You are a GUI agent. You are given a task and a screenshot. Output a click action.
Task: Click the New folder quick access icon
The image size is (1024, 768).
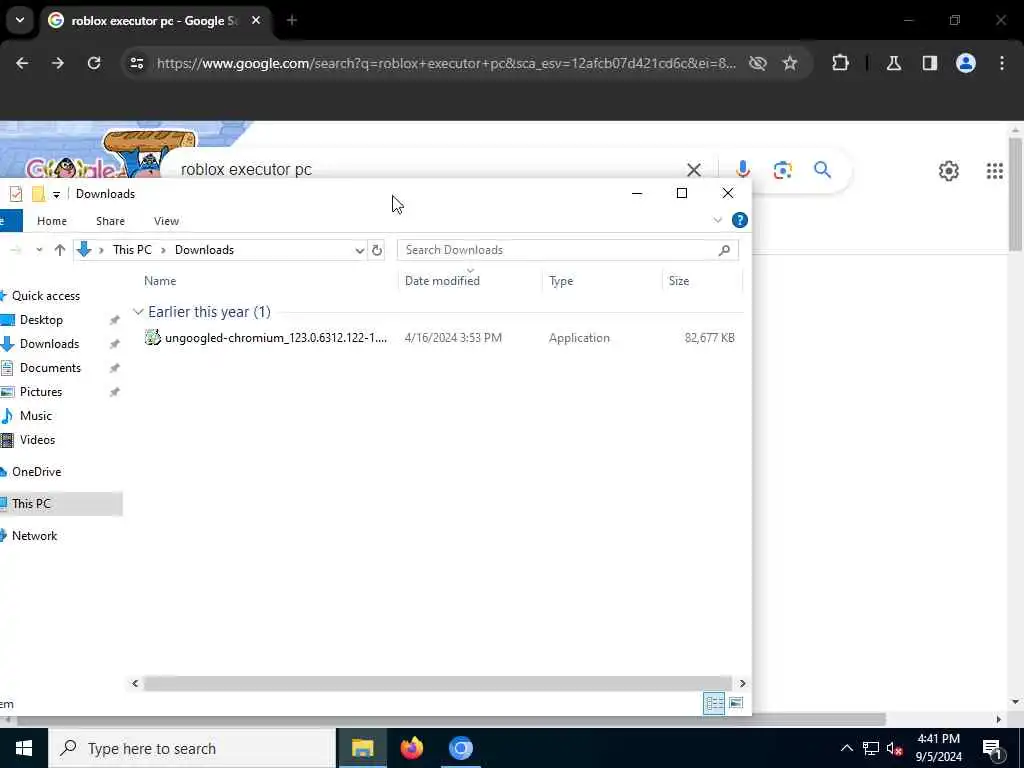pyautogui.click(x=39, y=194)
